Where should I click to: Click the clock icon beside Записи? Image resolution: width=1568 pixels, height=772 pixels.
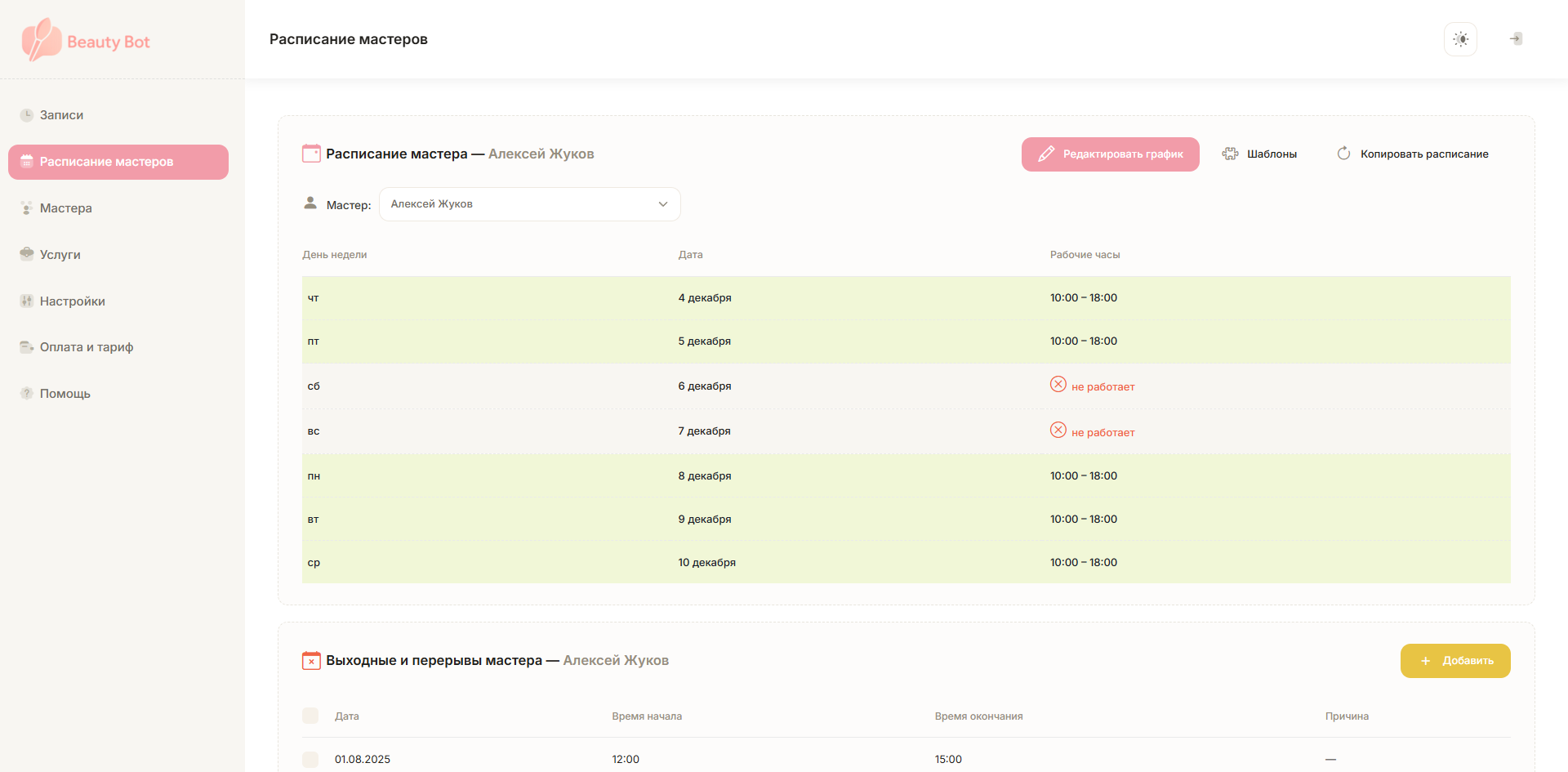point(27,115)
